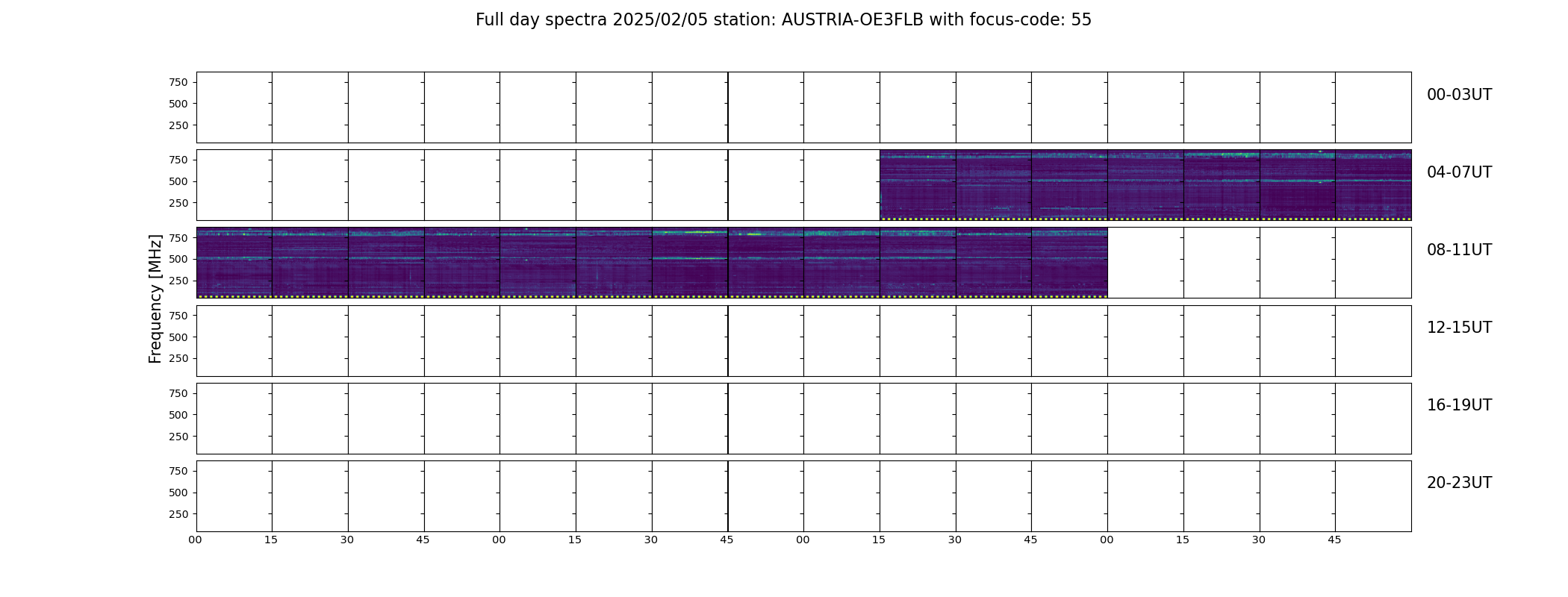Click the 750 tick of the 16-19UT row
The width and height of the screenshot is (1568, 597).
[x=178, y=393]
